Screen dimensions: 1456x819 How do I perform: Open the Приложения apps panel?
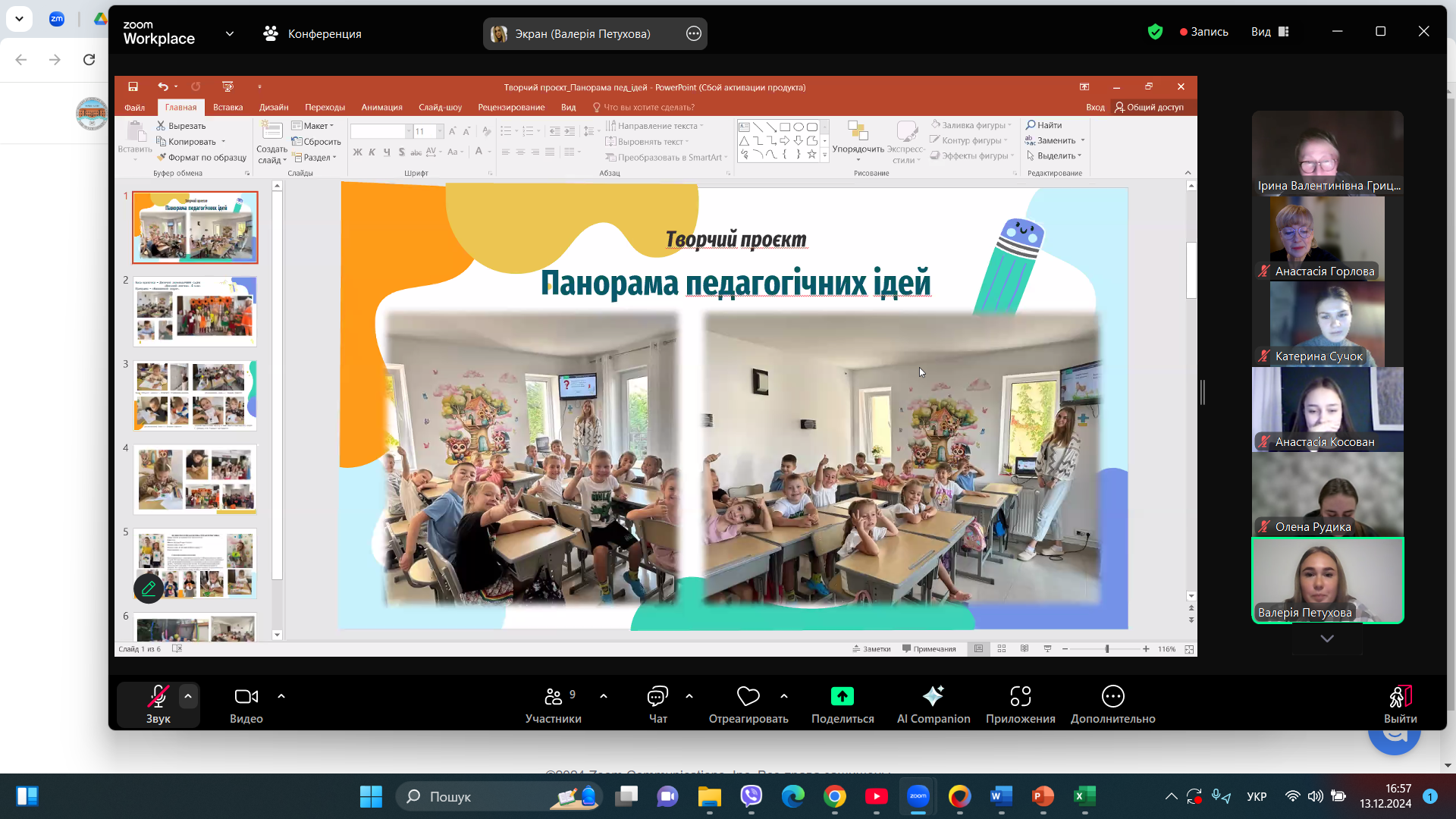(x=1021, y=704)
